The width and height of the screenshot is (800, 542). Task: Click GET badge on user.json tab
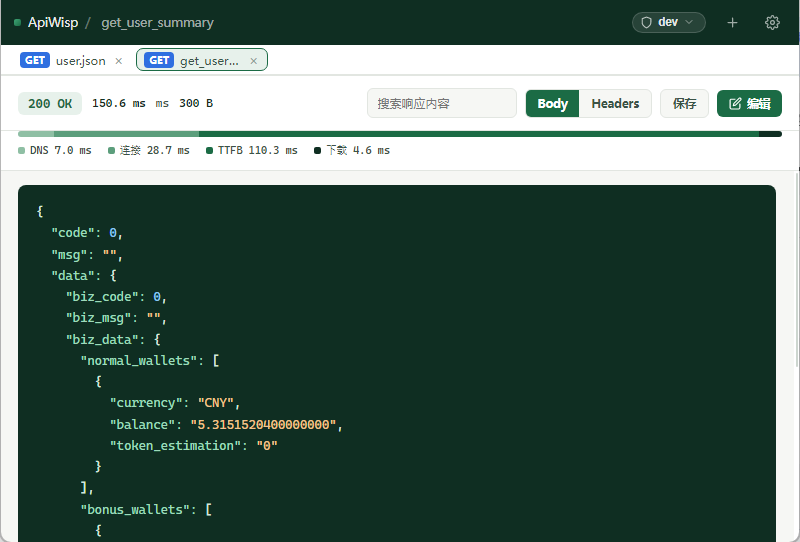pyautogui.click(x=35, y=60)
